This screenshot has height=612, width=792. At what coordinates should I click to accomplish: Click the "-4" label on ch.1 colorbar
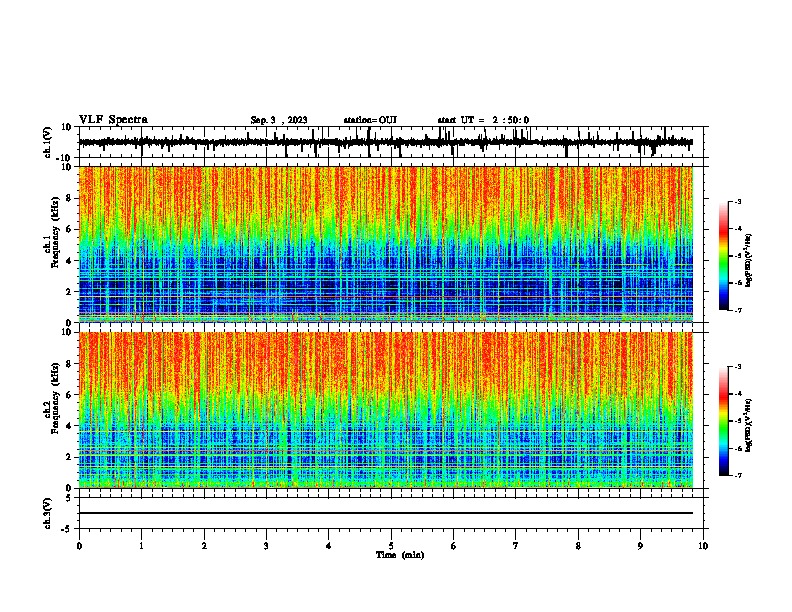tap(738, 229)
